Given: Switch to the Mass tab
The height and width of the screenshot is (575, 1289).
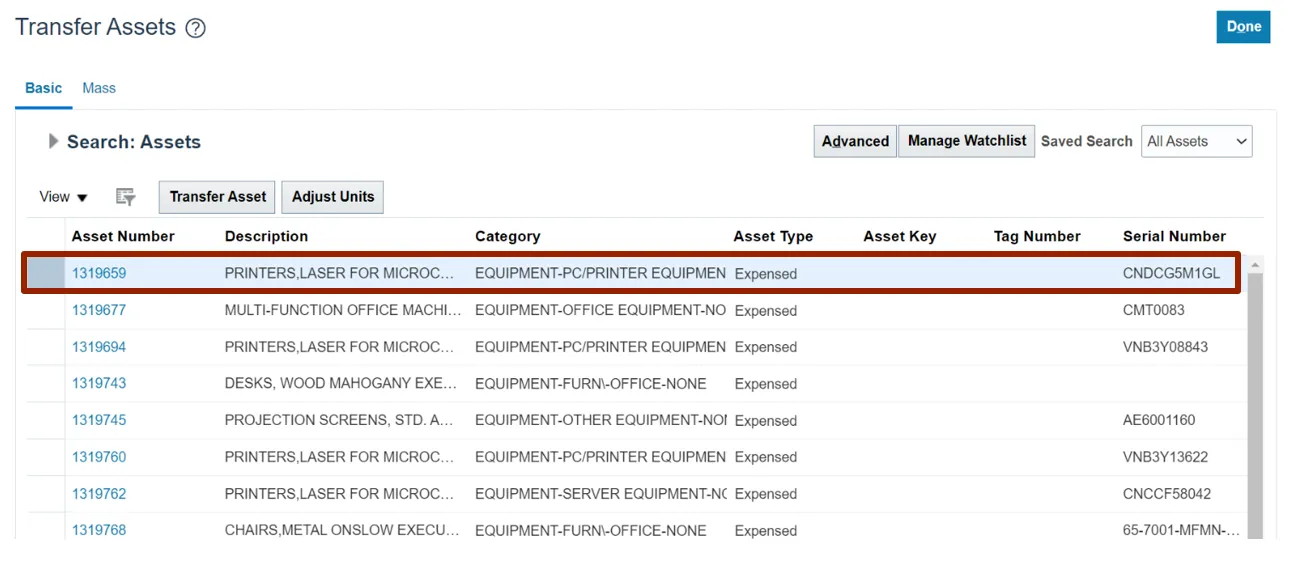Looking at the screenshot, I should 99,88.
